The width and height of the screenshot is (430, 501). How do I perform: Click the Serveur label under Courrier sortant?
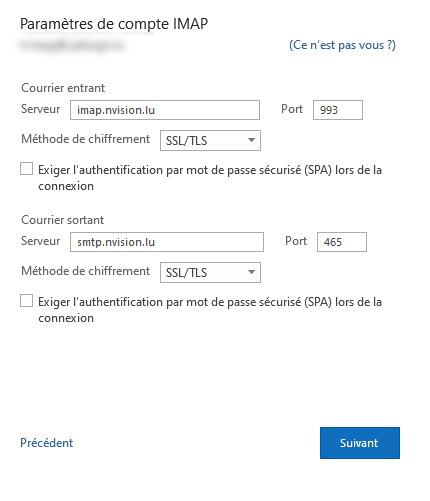(x=40, y=241)
